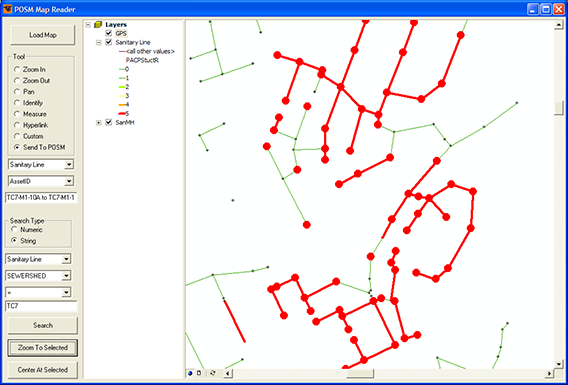Select the Send To POSM radio button
This screenshot has width=568, height=385.
click(17, 147)
